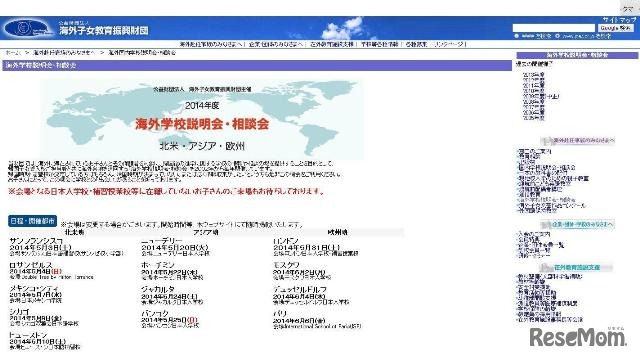Select シカゴ event entry
Image resolution: width=640 pixels, height=360 pixels.
(x=44, y=318)
